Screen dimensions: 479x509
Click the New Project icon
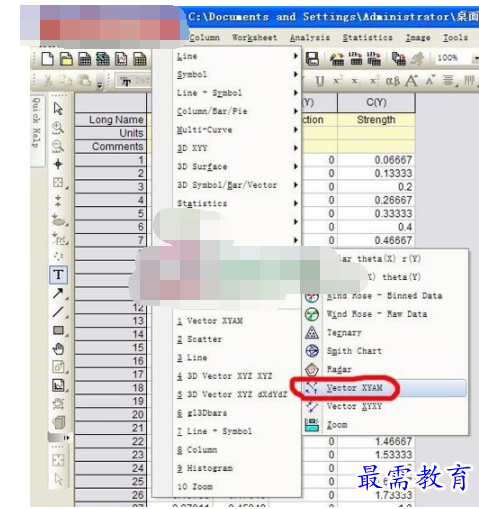47,59
